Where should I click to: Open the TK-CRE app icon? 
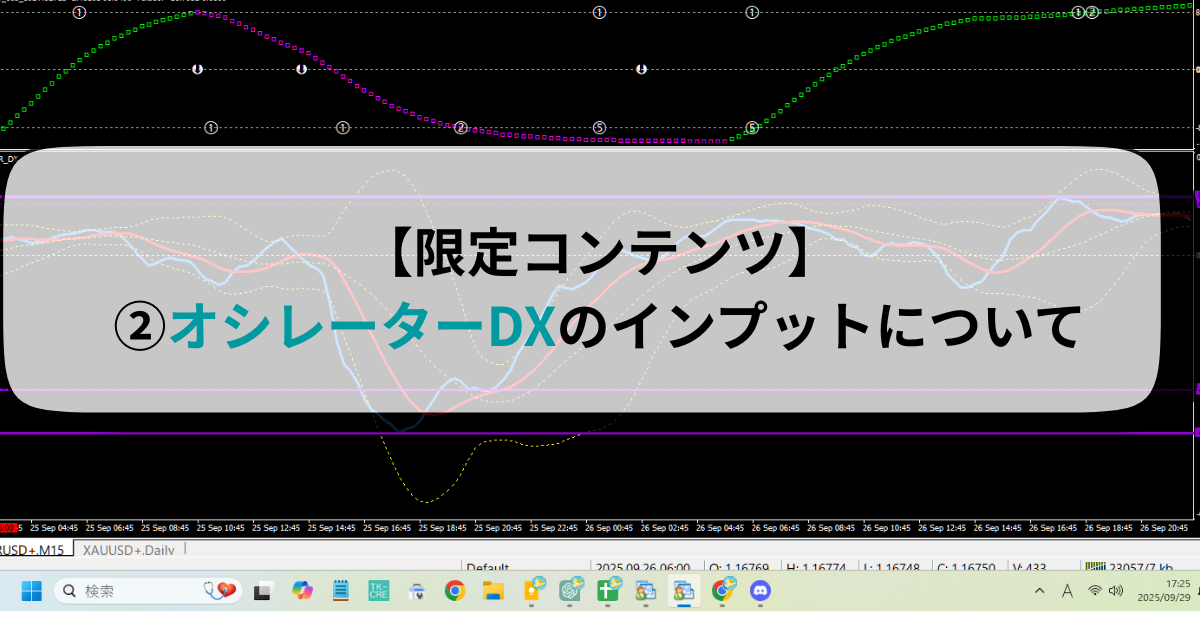pos(379,591)
